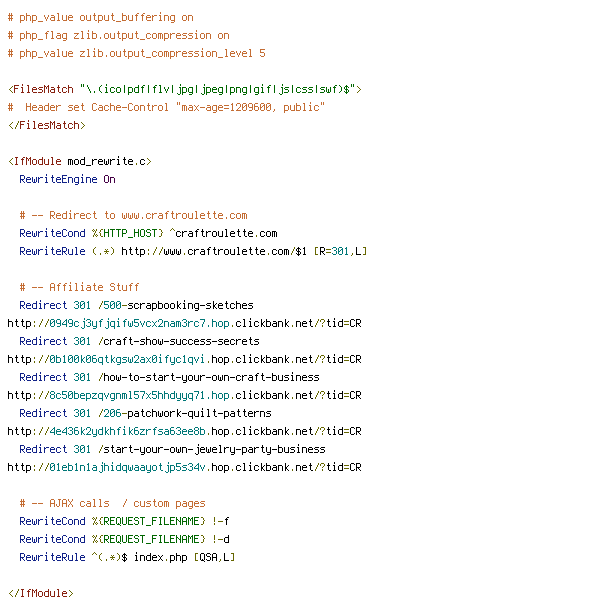Click the 'zlib.output_compression_level 5' comment line
Screen dimensions: 600x610
[137, 53]
